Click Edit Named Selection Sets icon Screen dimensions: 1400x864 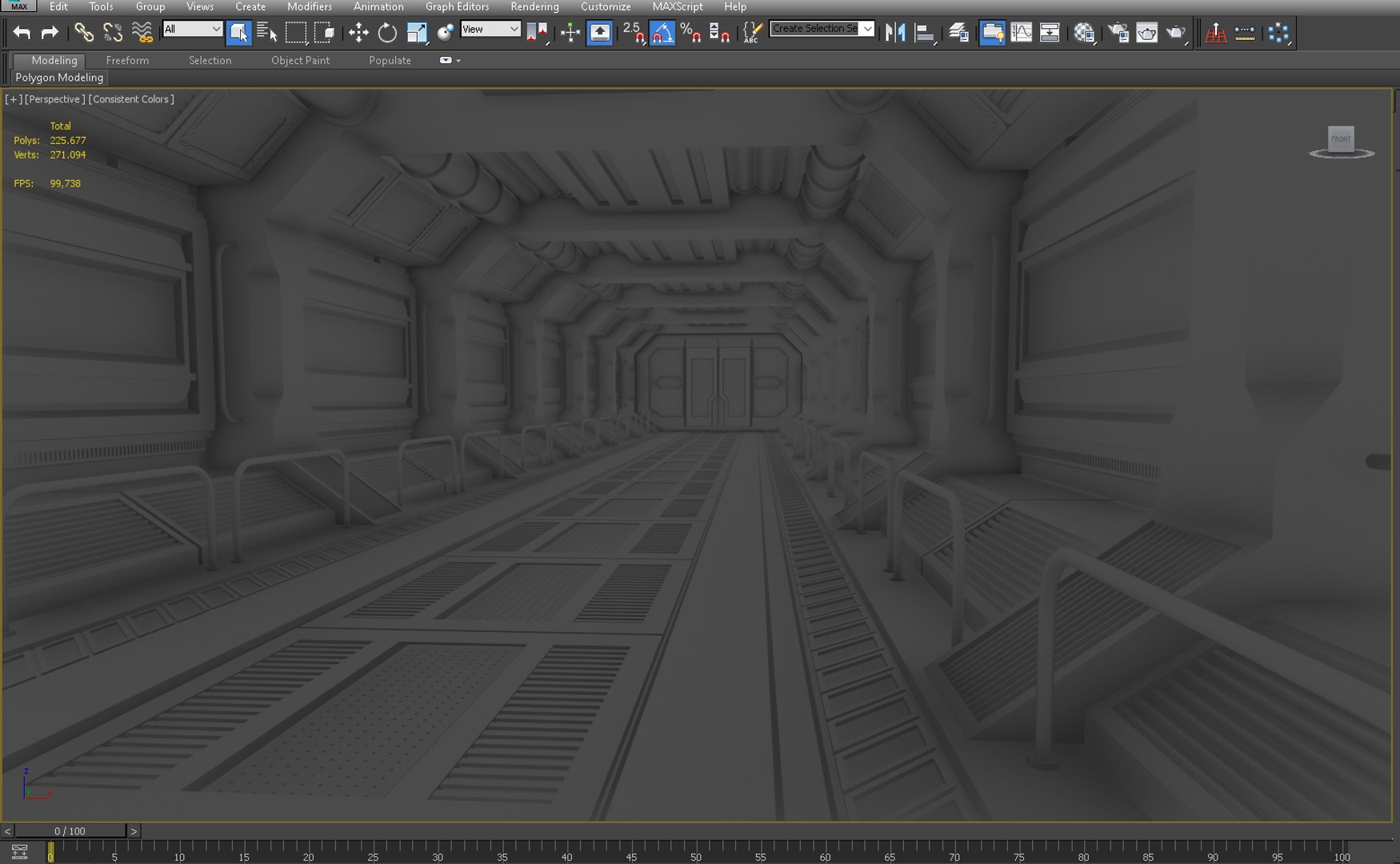[752, 33]
